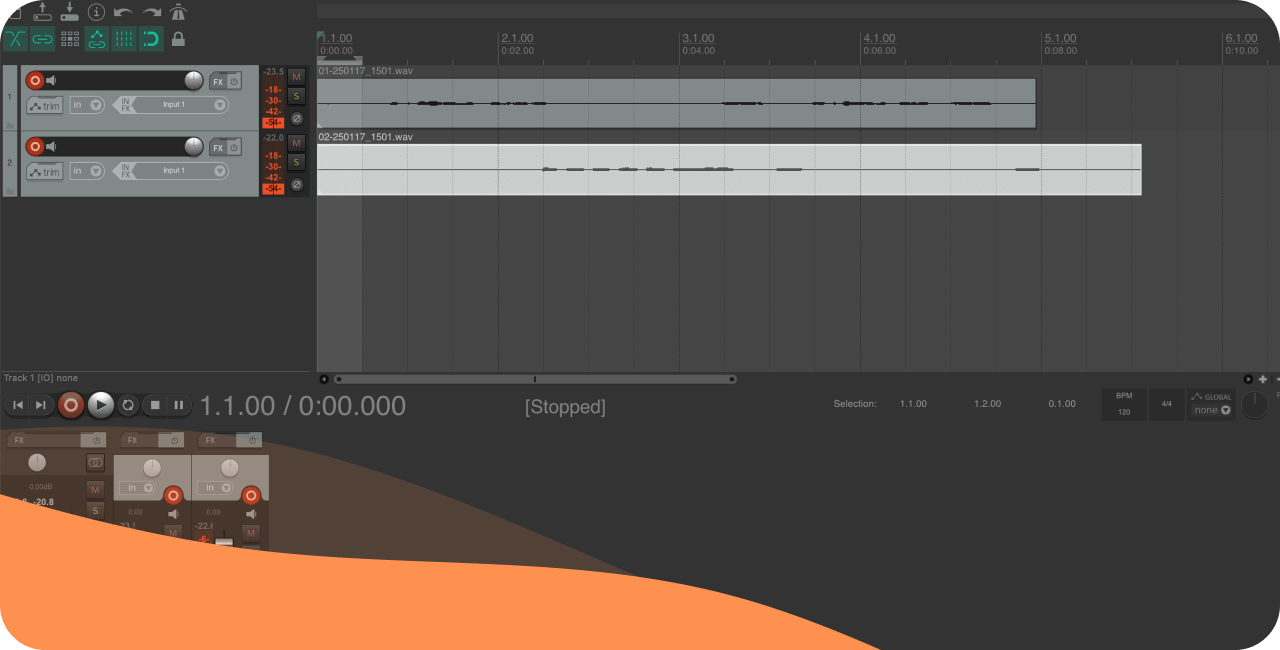Toggle the metronome icon

(178, 12)
